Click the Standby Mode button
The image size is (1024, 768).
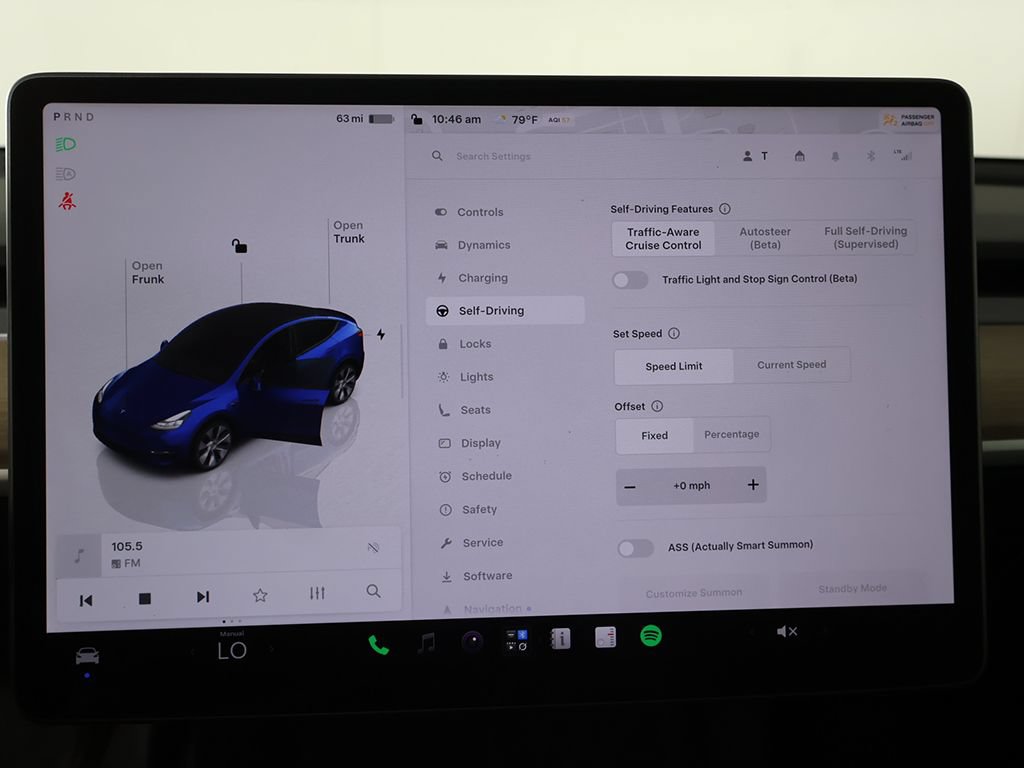coord(852,588)
